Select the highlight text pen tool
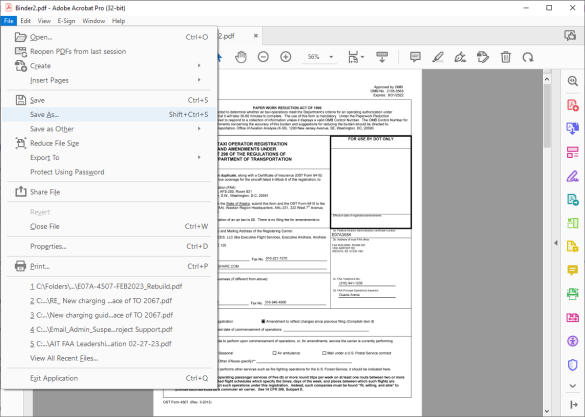 tap(438, 57)
